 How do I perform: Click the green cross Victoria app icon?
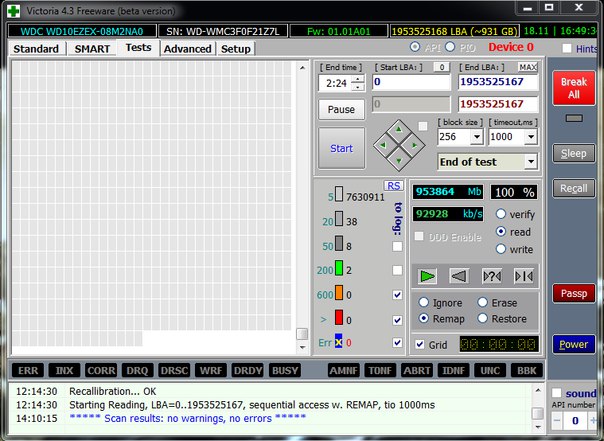tap(14, 11)
